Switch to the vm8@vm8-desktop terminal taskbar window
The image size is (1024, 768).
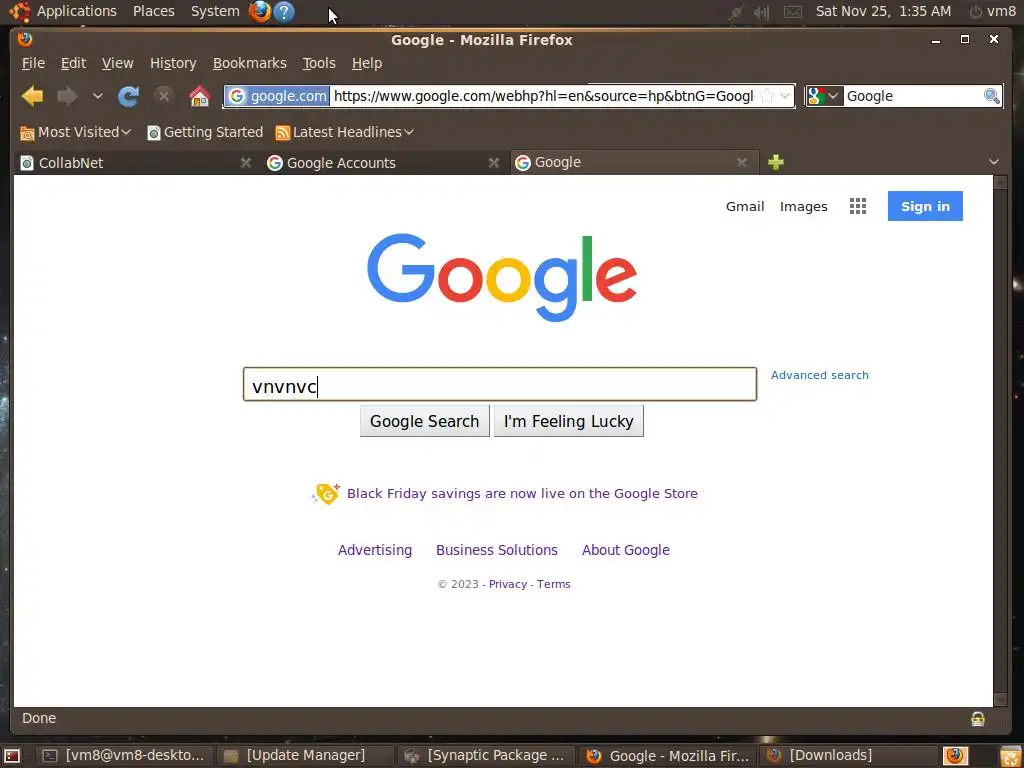(x=123, y=756)
